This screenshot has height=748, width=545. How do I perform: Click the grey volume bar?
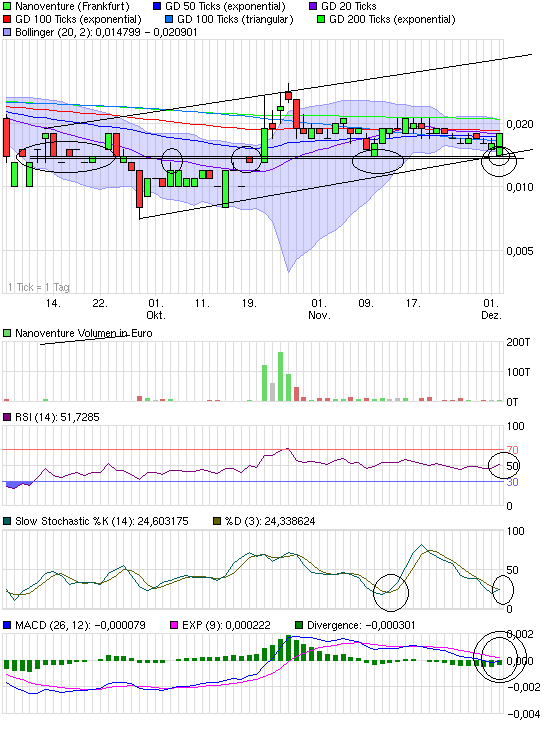click(272, 392)
